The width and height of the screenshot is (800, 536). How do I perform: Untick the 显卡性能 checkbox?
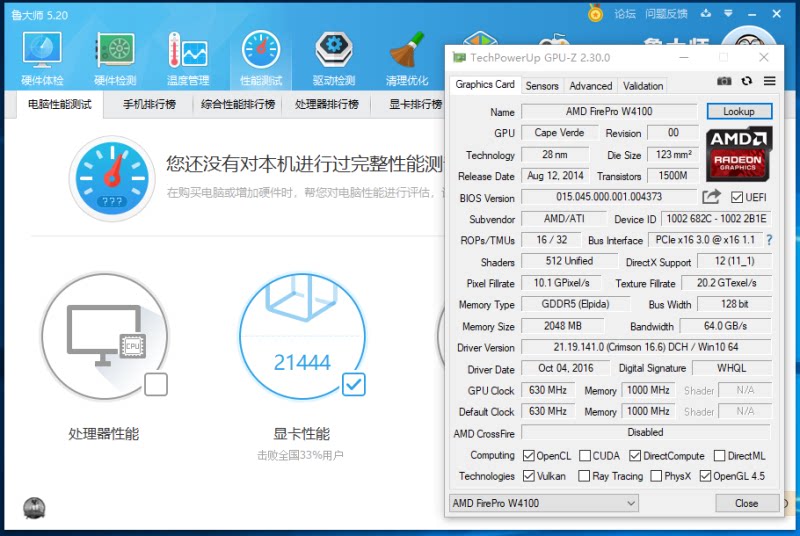click(354, 385)
